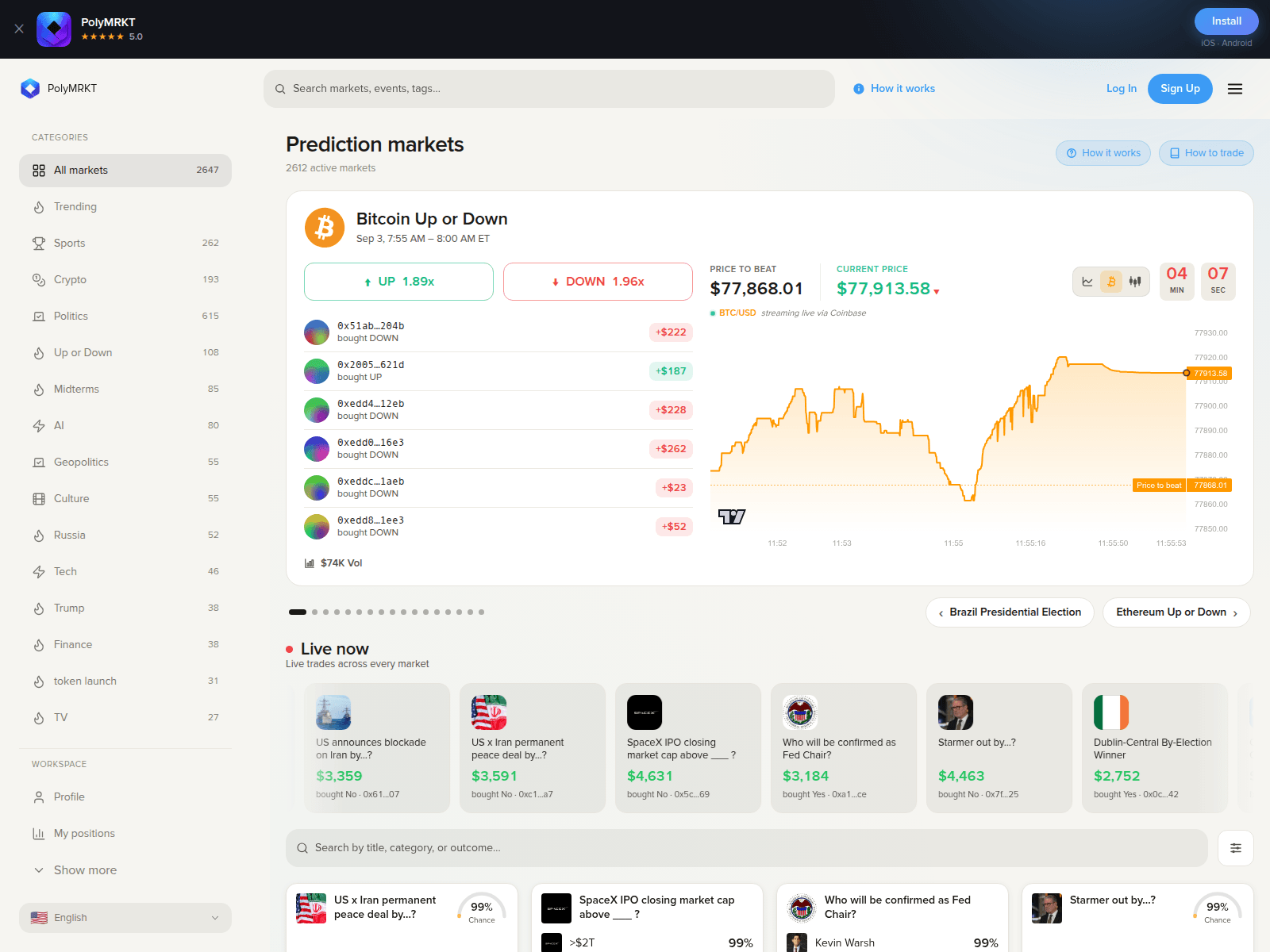Viewport: 1270px width, 952px height.
Task: Open live card Who will be confirmed as Fed Chair
Action: [x=844, y=748]
